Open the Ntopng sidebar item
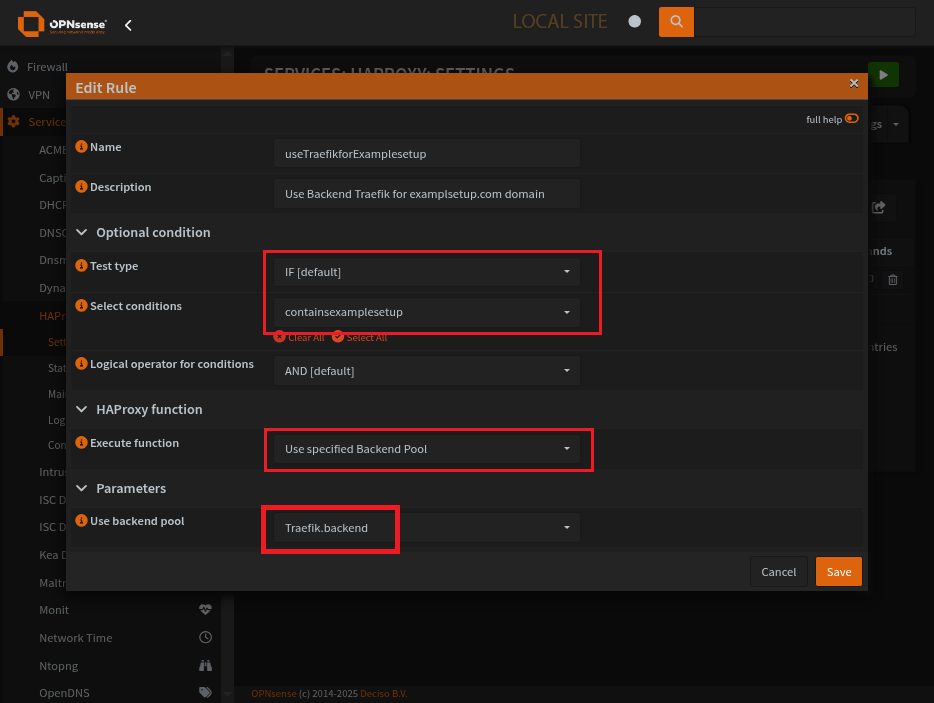 tap(58, 665)
